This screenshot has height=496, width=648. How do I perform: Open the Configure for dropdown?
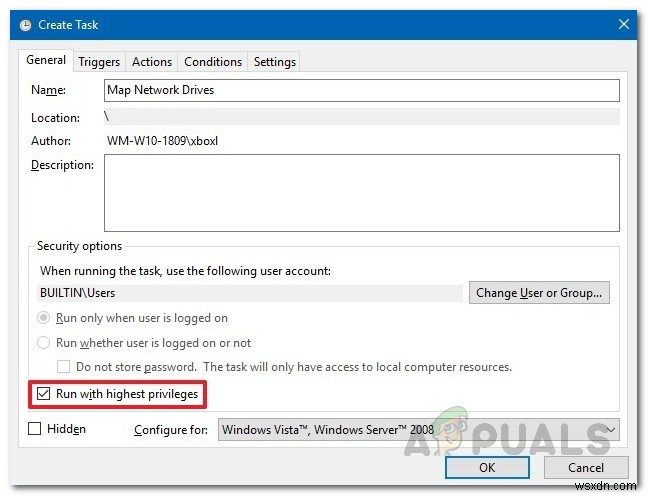point(418,429)
